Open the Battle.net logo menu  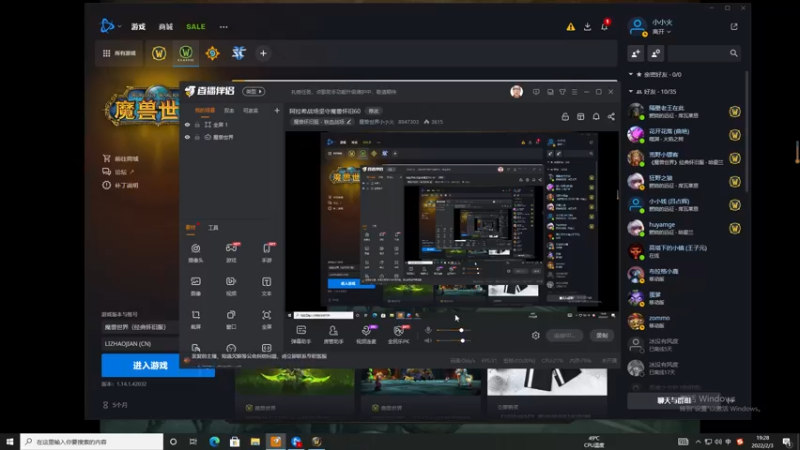click(109, 26)
